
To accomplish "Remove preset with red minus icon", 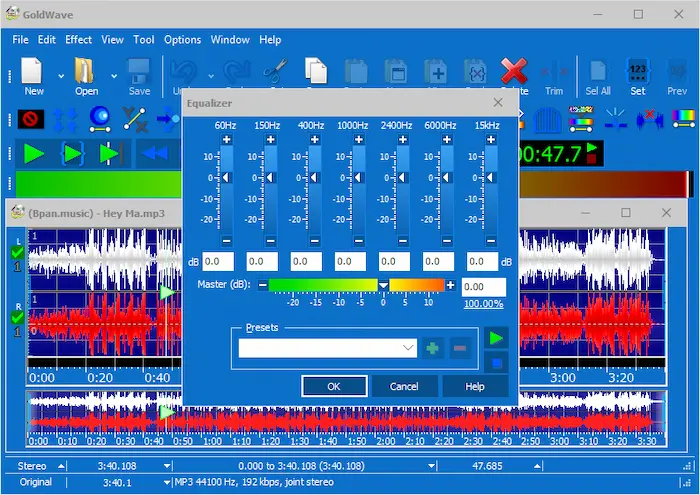I will click(460, 348).
